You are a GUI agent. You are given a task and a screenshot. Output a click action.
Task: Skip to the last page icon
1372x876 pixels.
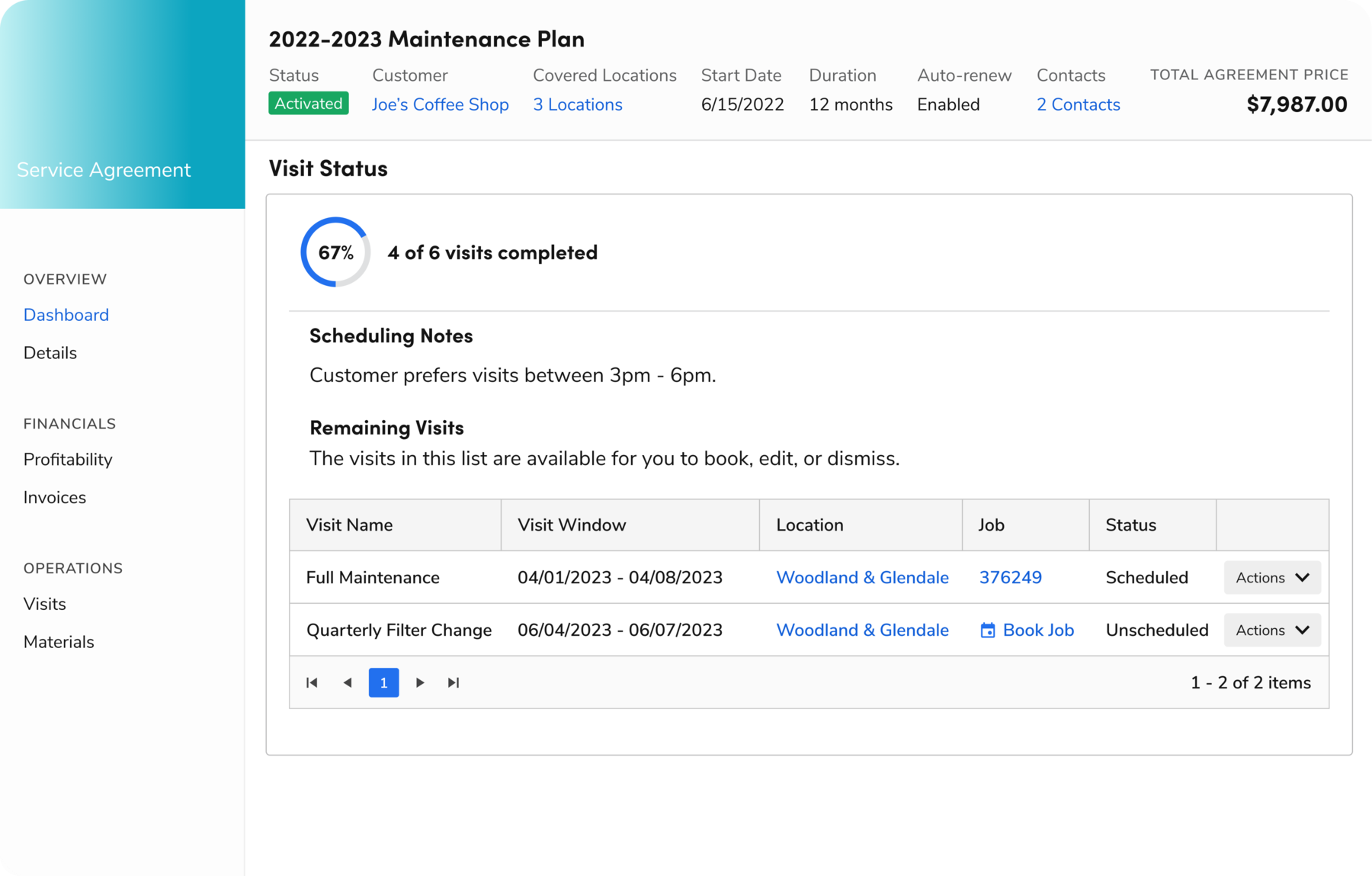pos(454,682)
